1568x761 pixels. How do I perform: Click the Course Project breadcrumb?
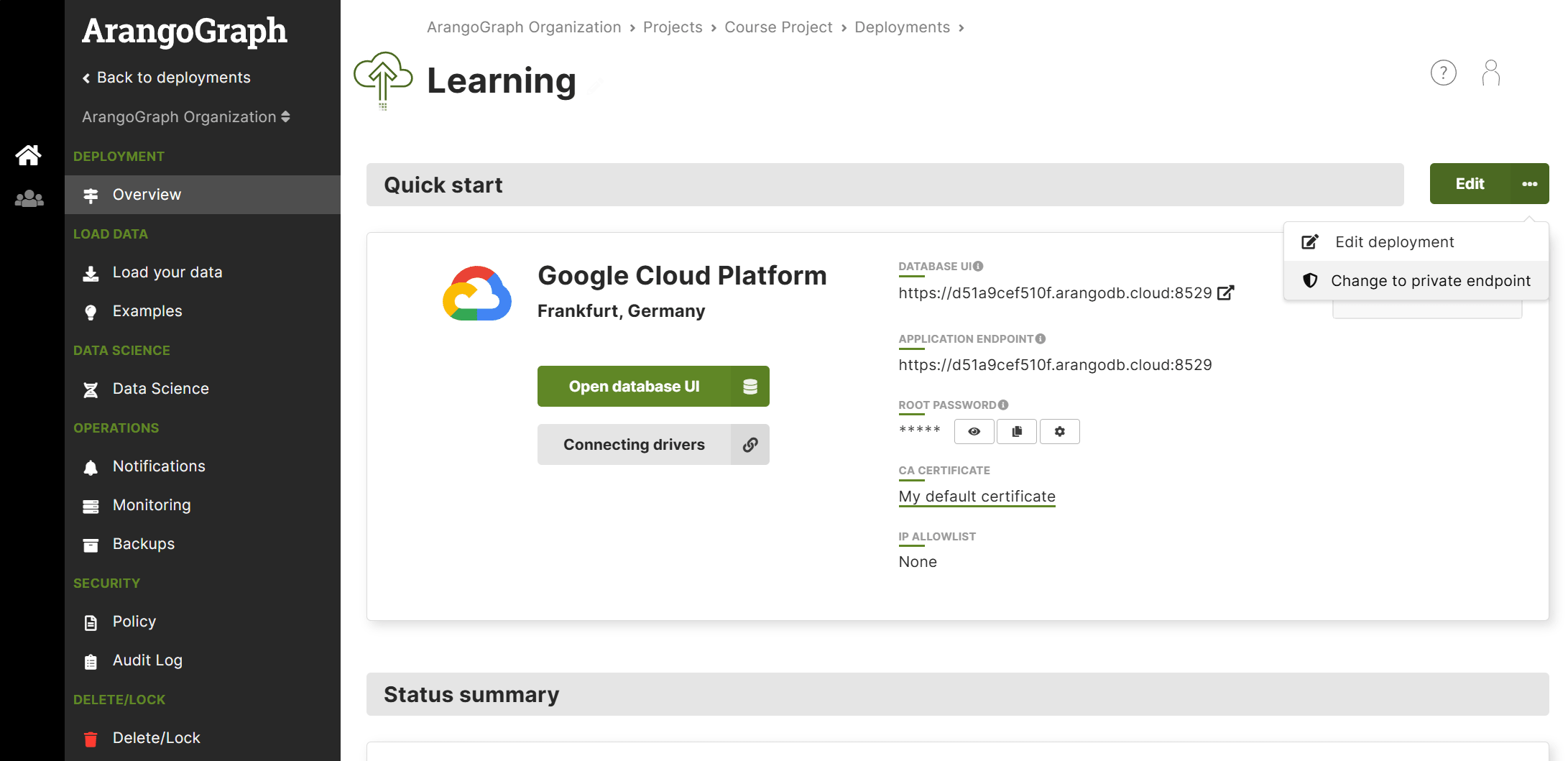[778, 27]
